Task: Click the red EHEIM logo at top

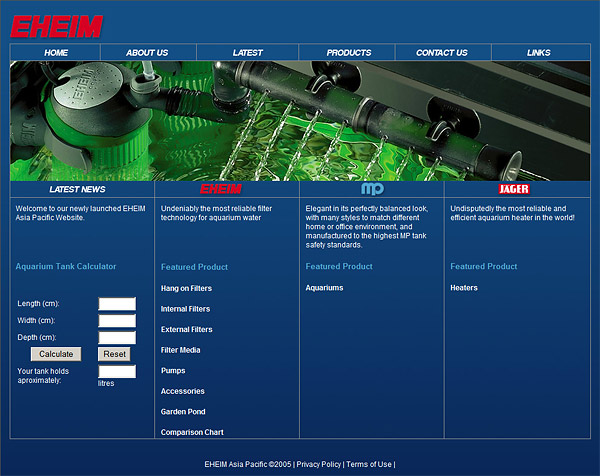Action: [57, 27]
